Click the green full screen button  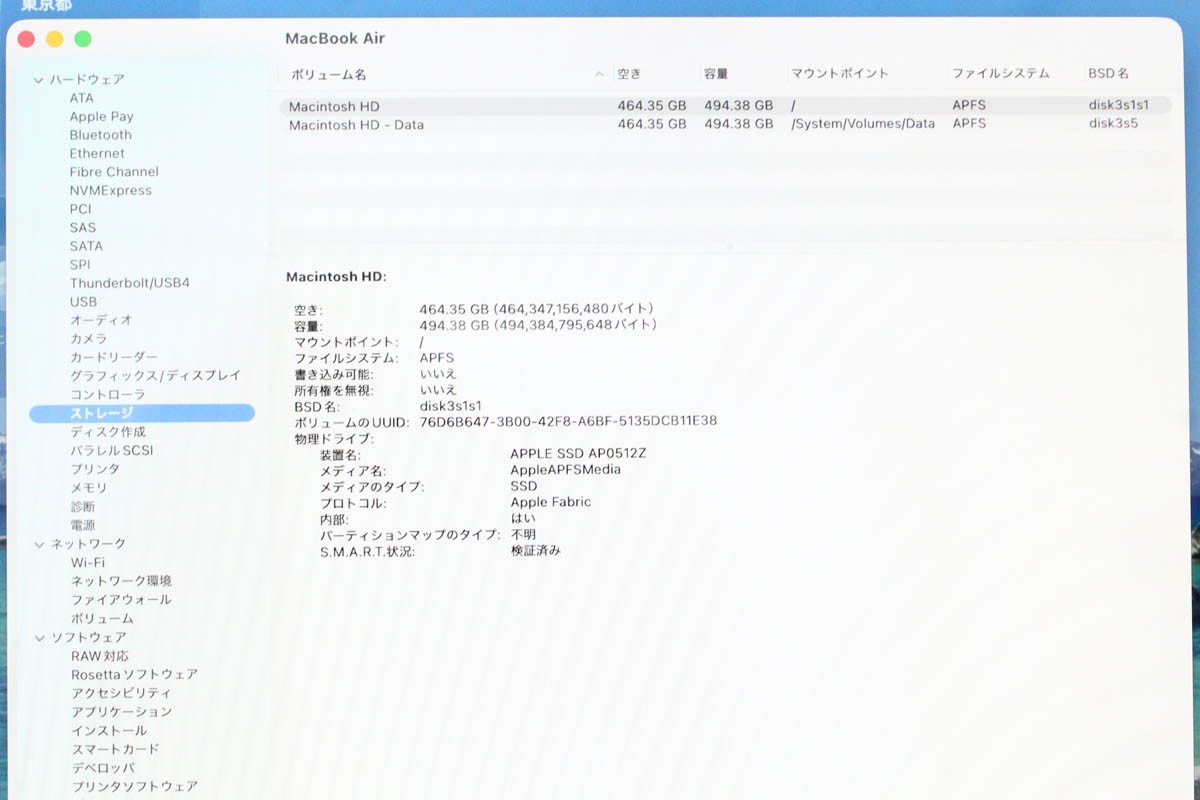tap(83, 39)
